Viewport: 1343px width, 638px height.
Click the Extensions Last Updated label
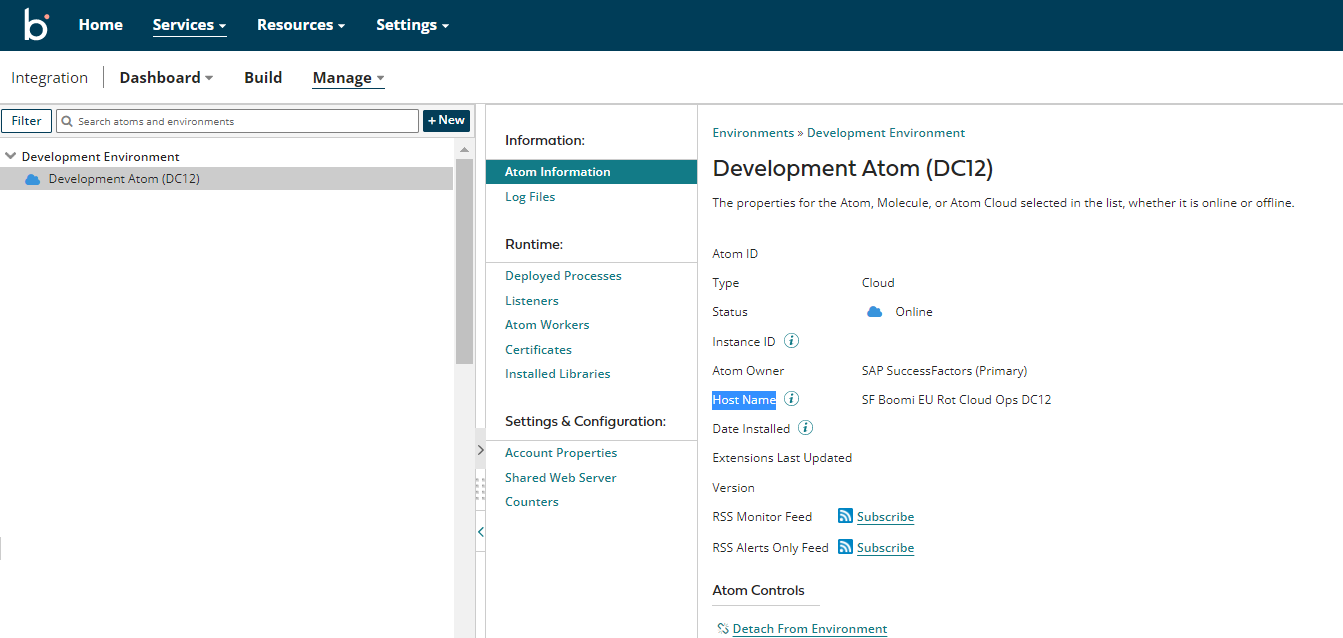coord(782,458)
